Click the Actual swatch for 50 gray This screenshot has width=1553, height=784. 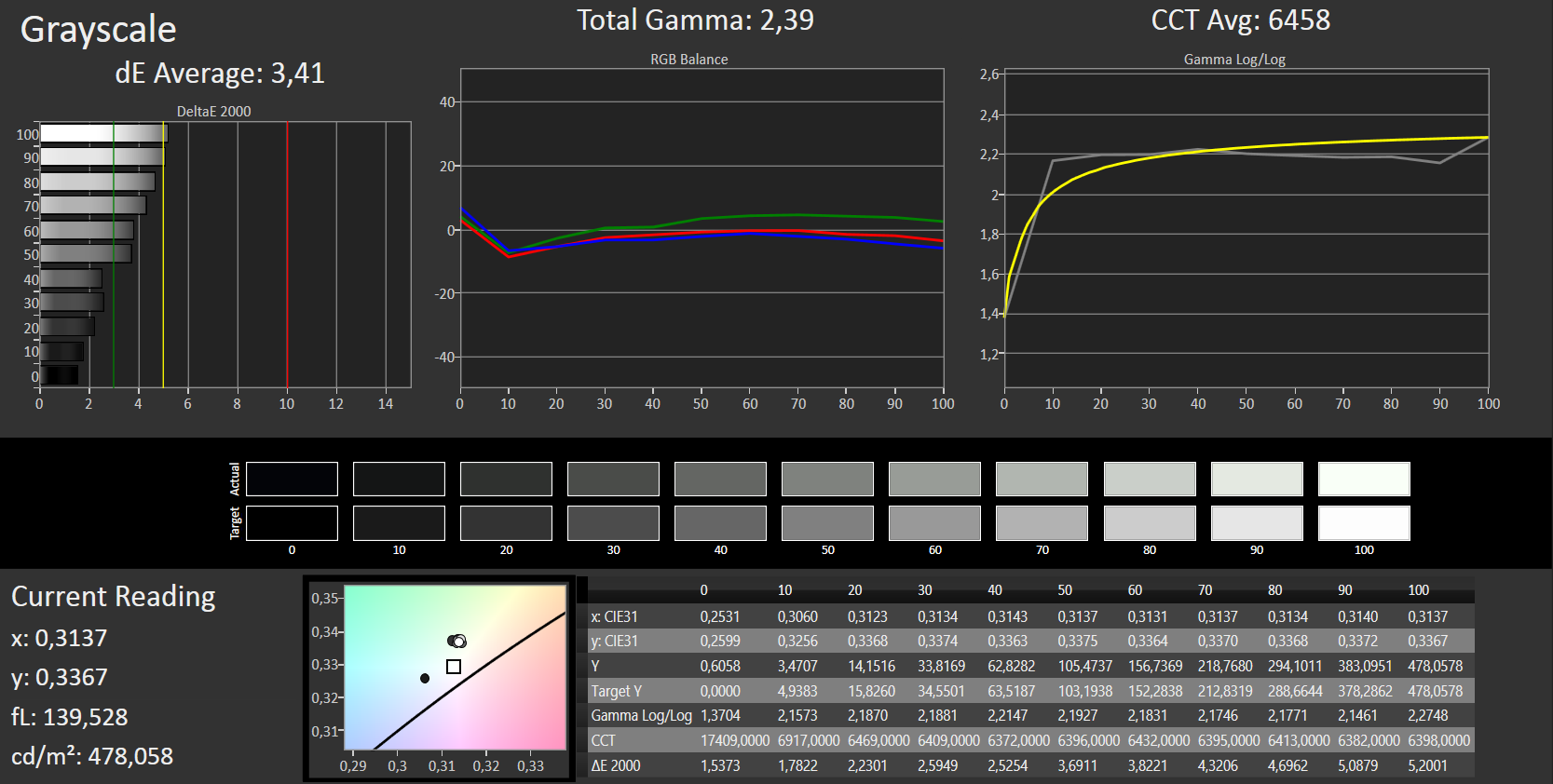coord(827,479)
